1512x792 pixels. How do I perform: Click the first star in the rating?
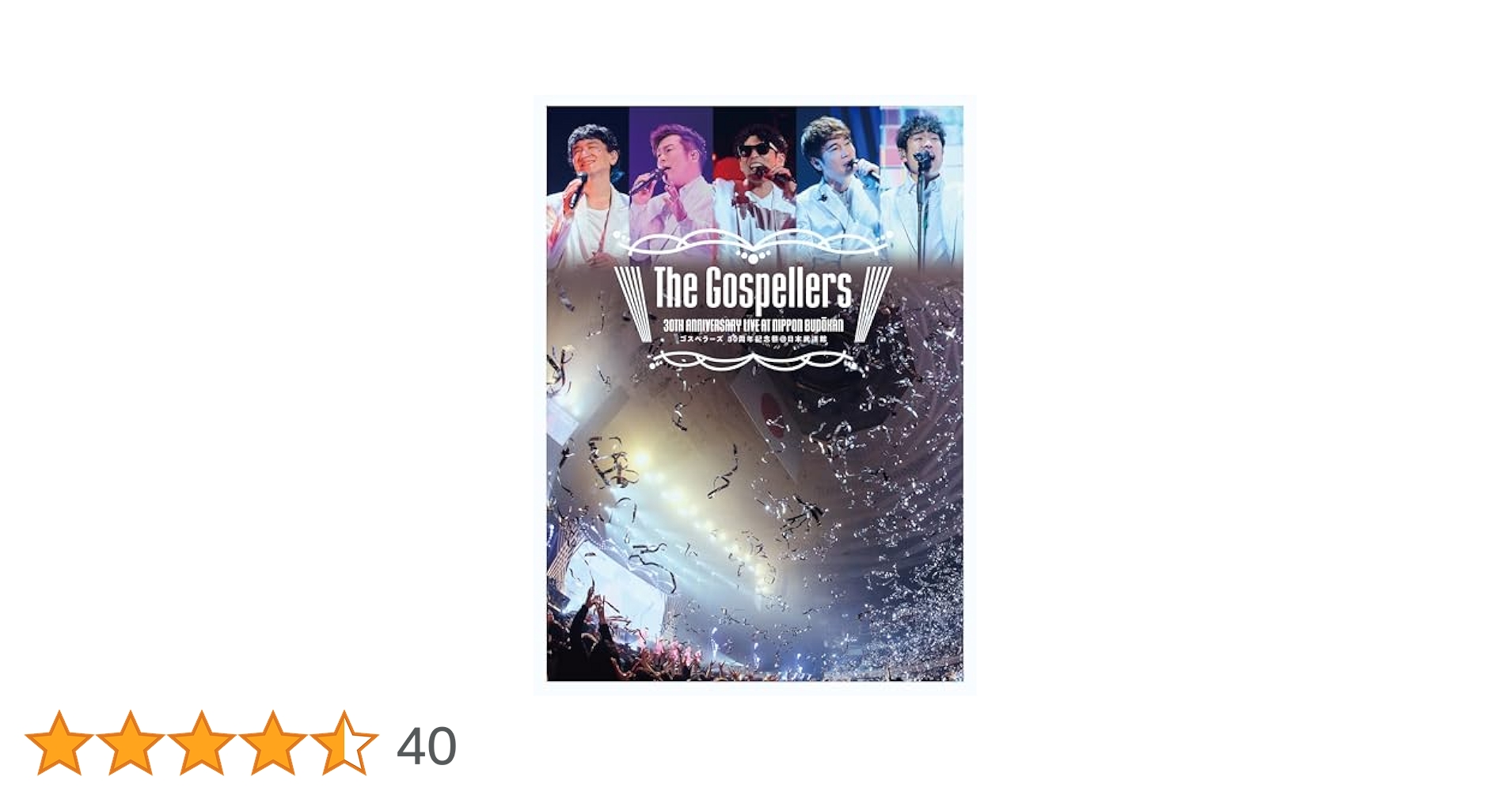[x=59, y=743]
